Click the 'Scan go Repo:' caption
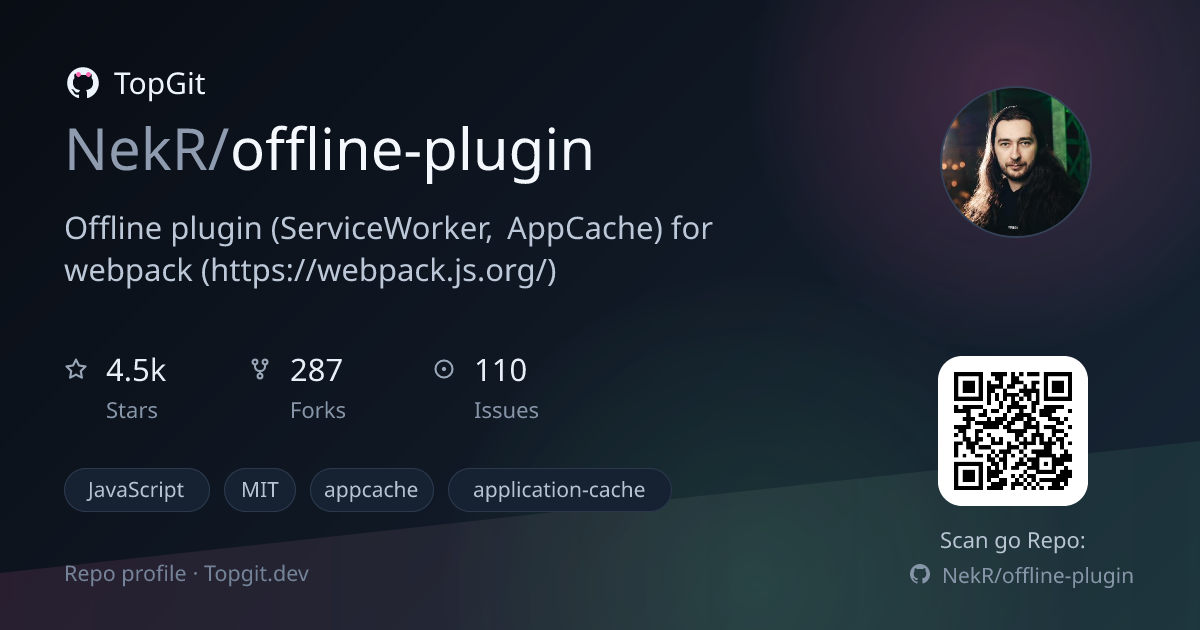This screenshot has height=630, width=1200. tap(1013, 541)
